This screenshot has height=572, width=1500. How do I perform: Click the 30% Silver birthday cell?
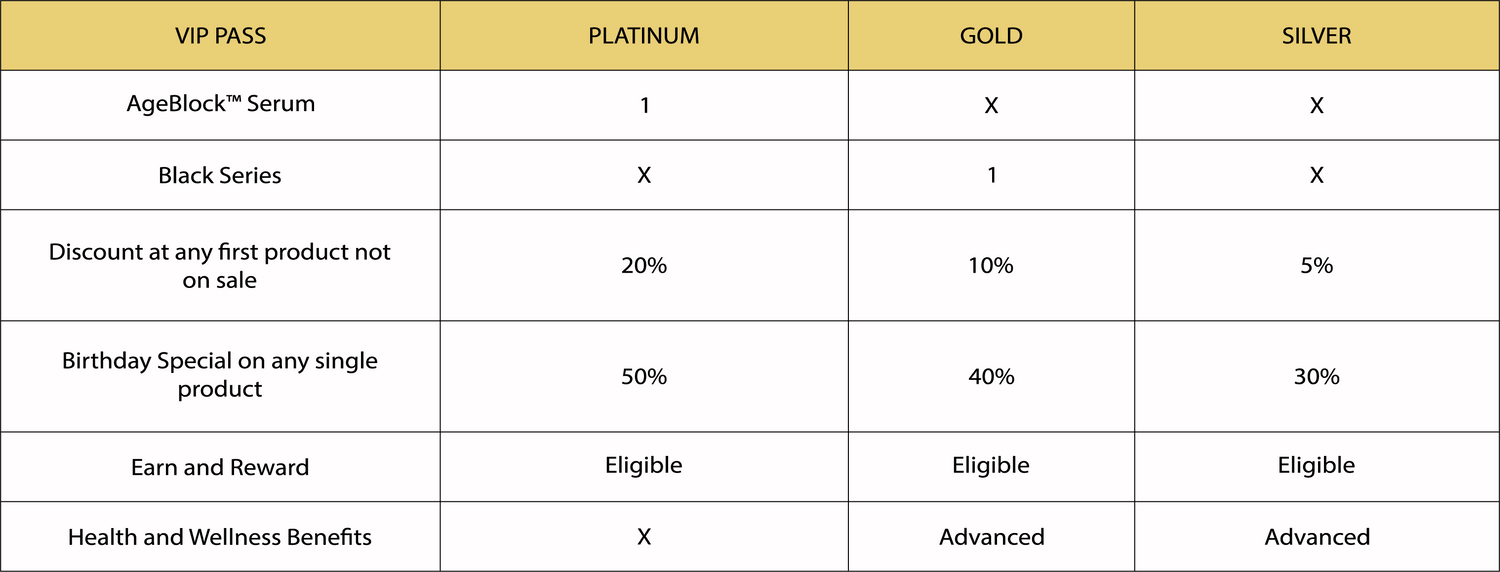coord(1317,376)
